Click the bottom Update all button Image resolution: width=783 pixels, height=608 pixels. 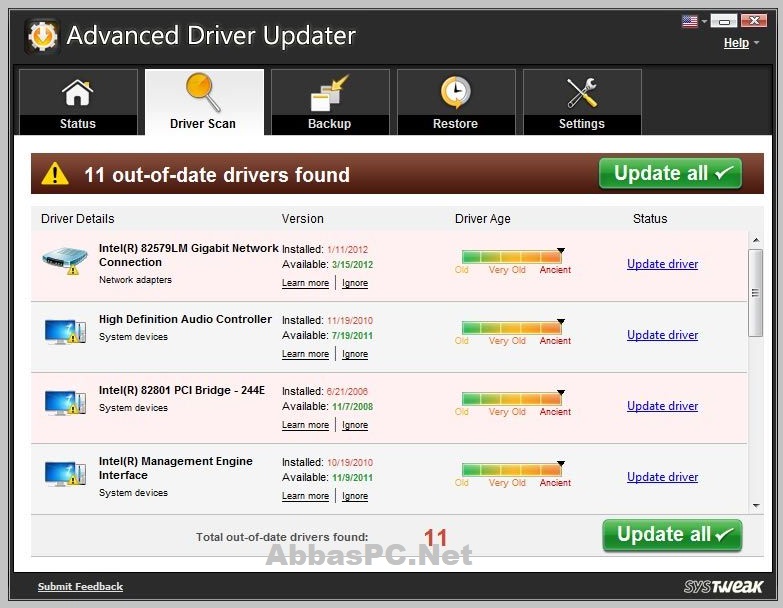click(672, 535)
